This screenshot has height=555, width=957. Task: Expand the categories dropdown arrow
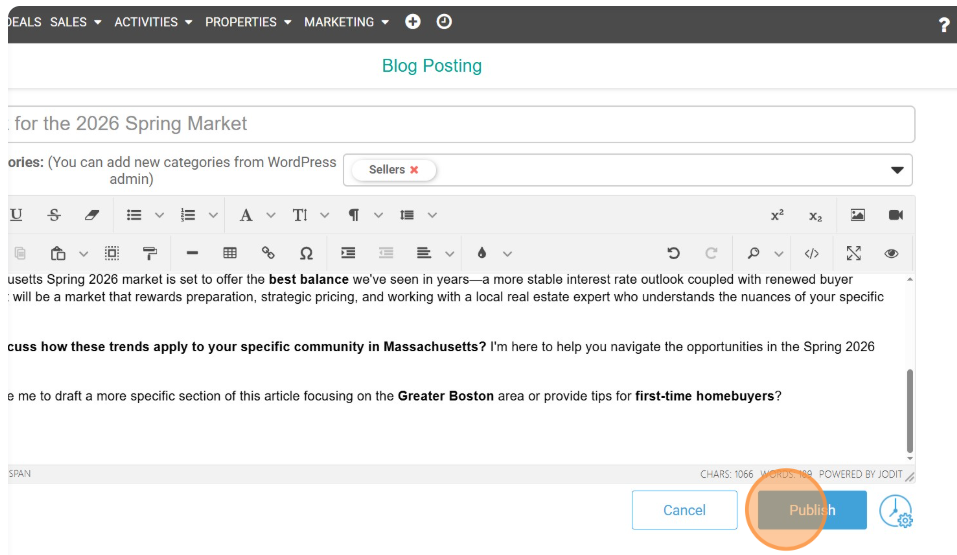tap(897, 170)
